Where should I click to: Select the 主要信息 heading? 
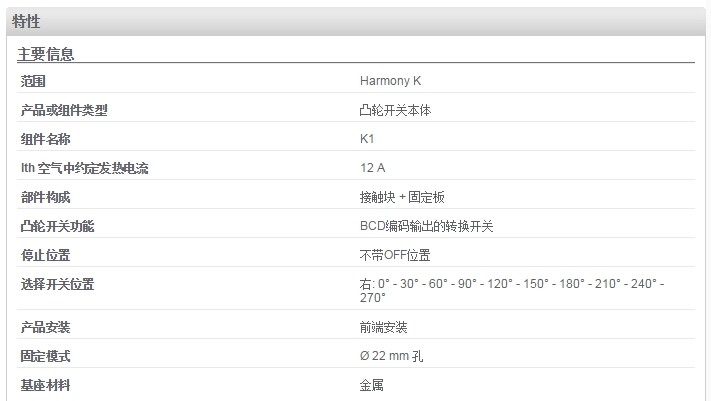[45, 54]
